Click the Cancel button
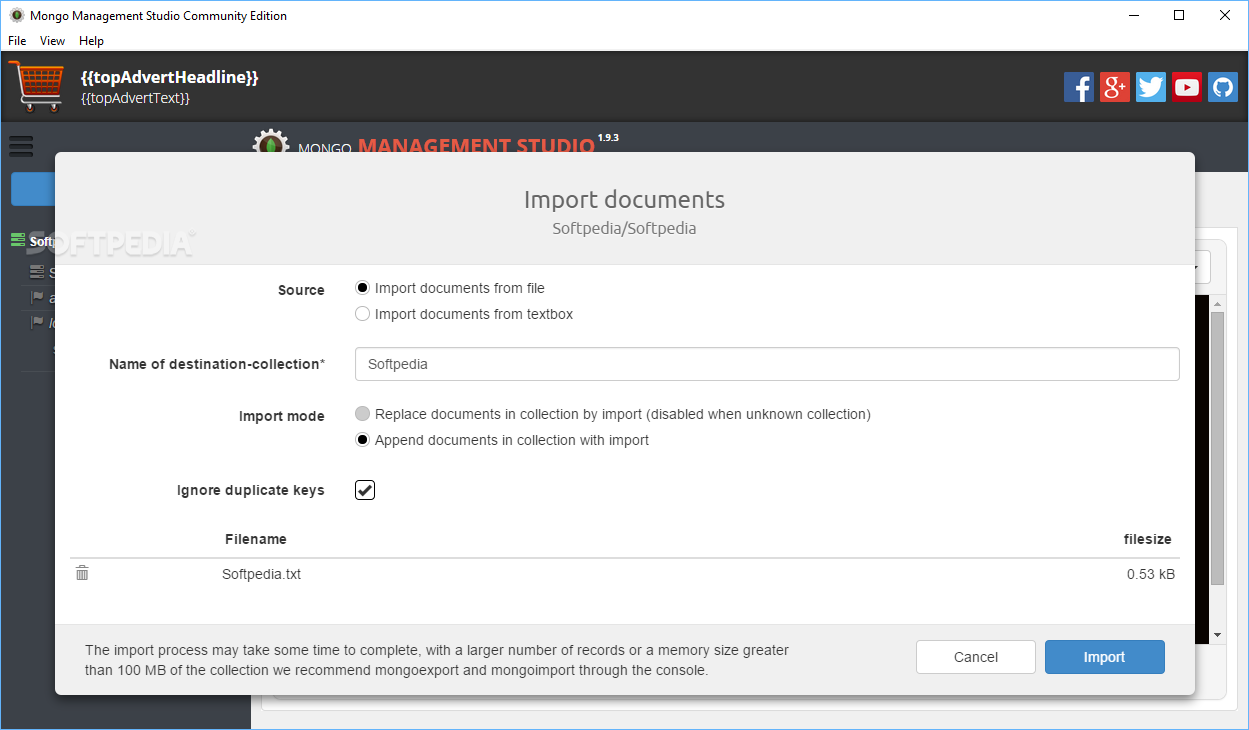 976,657
